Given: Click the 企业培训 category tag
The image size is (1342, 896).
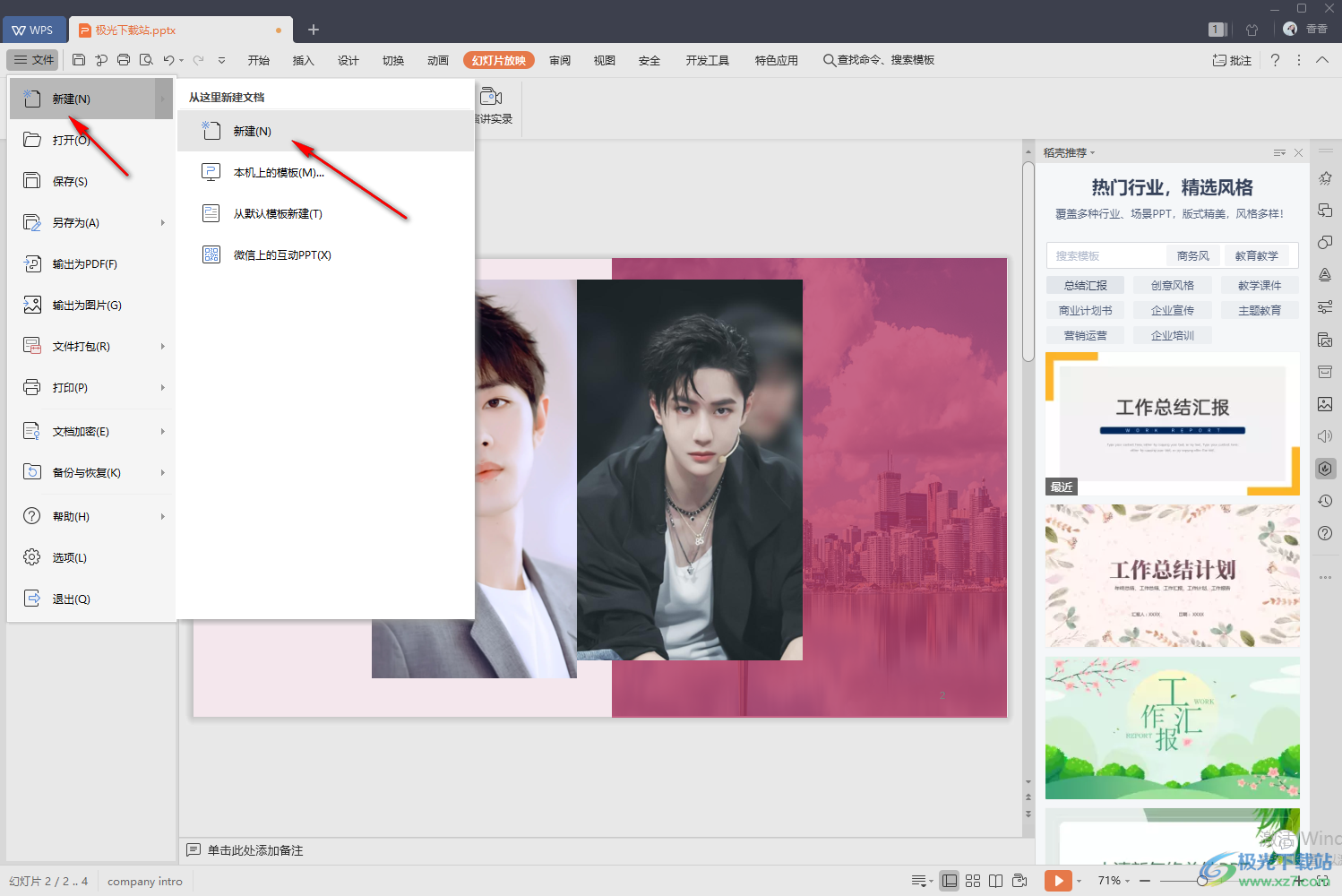Looking at the screenshot, I should [x=1173, y=335].
